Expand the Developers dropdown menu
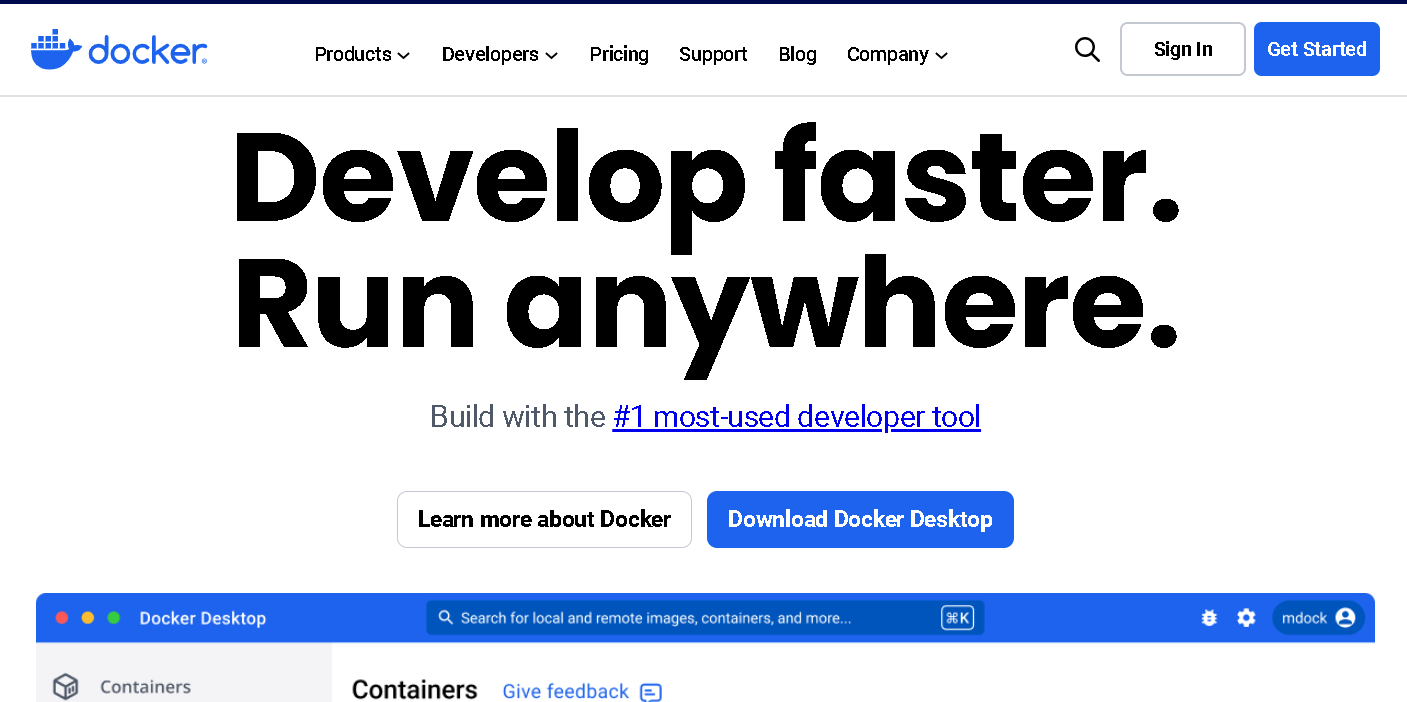The width and height of the screenshot is (1407, 702). coord(500,54)
